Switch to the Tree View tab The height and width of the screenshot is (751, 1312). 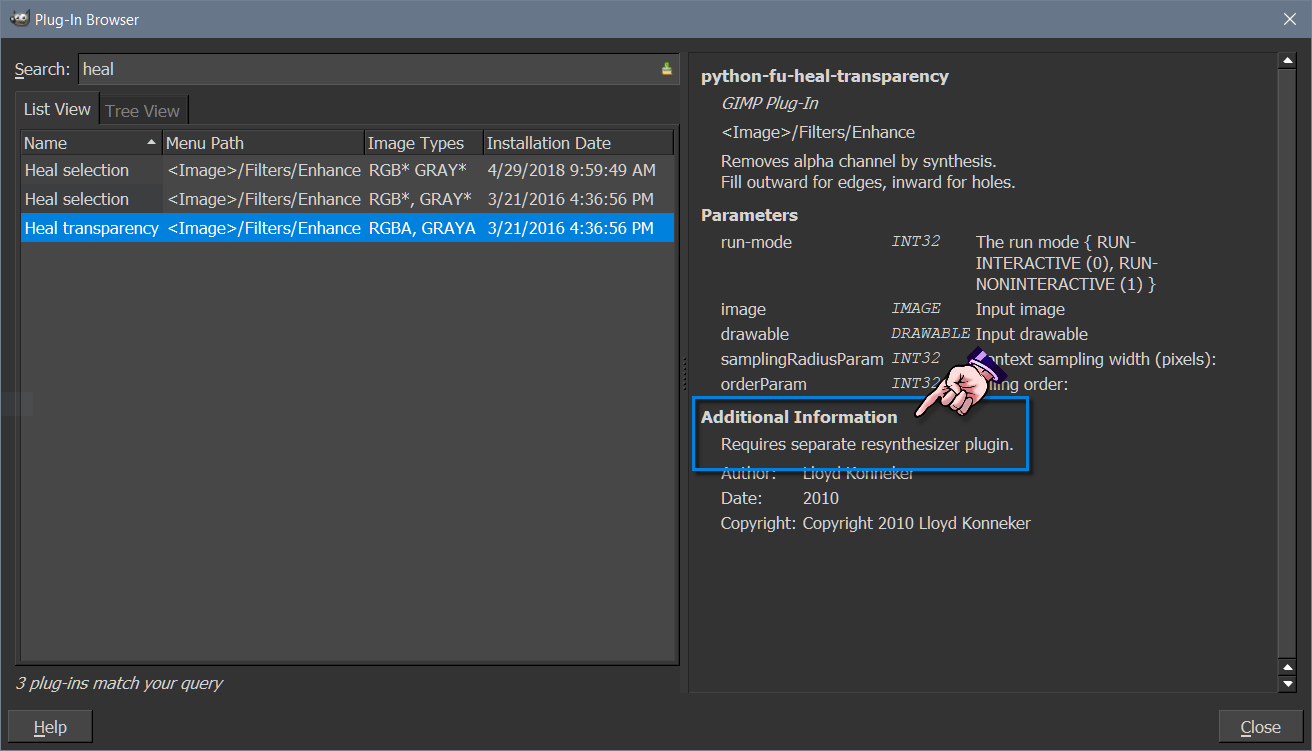tap(143, 109)
